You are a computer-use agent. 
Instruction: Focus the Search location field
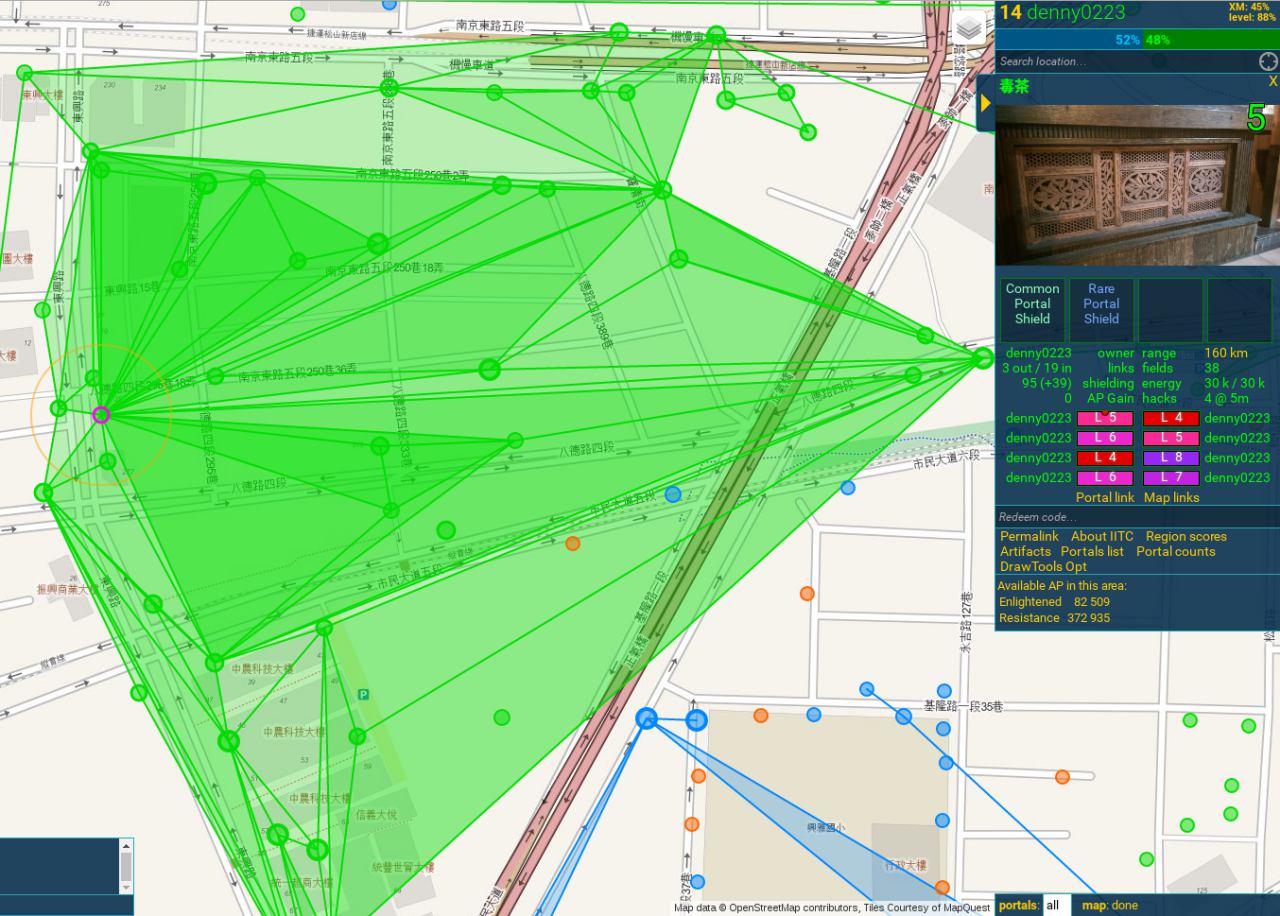(1125, 61)
